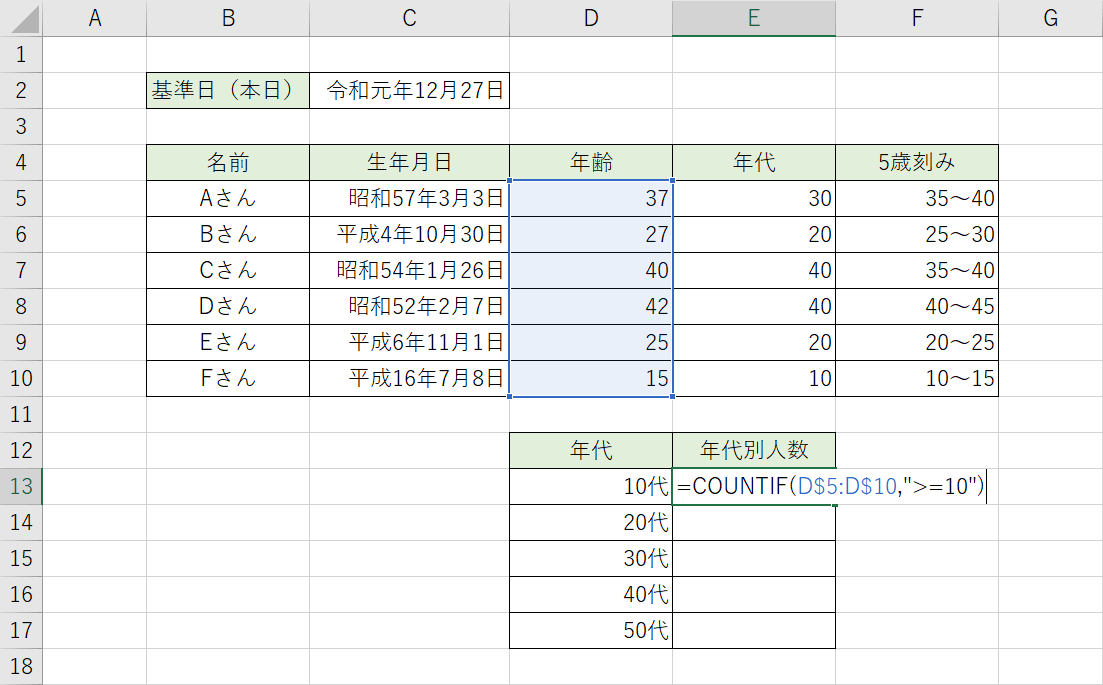1103x685 pixels.
Task: Select row 18 header
Action: [x=21, y=666]
